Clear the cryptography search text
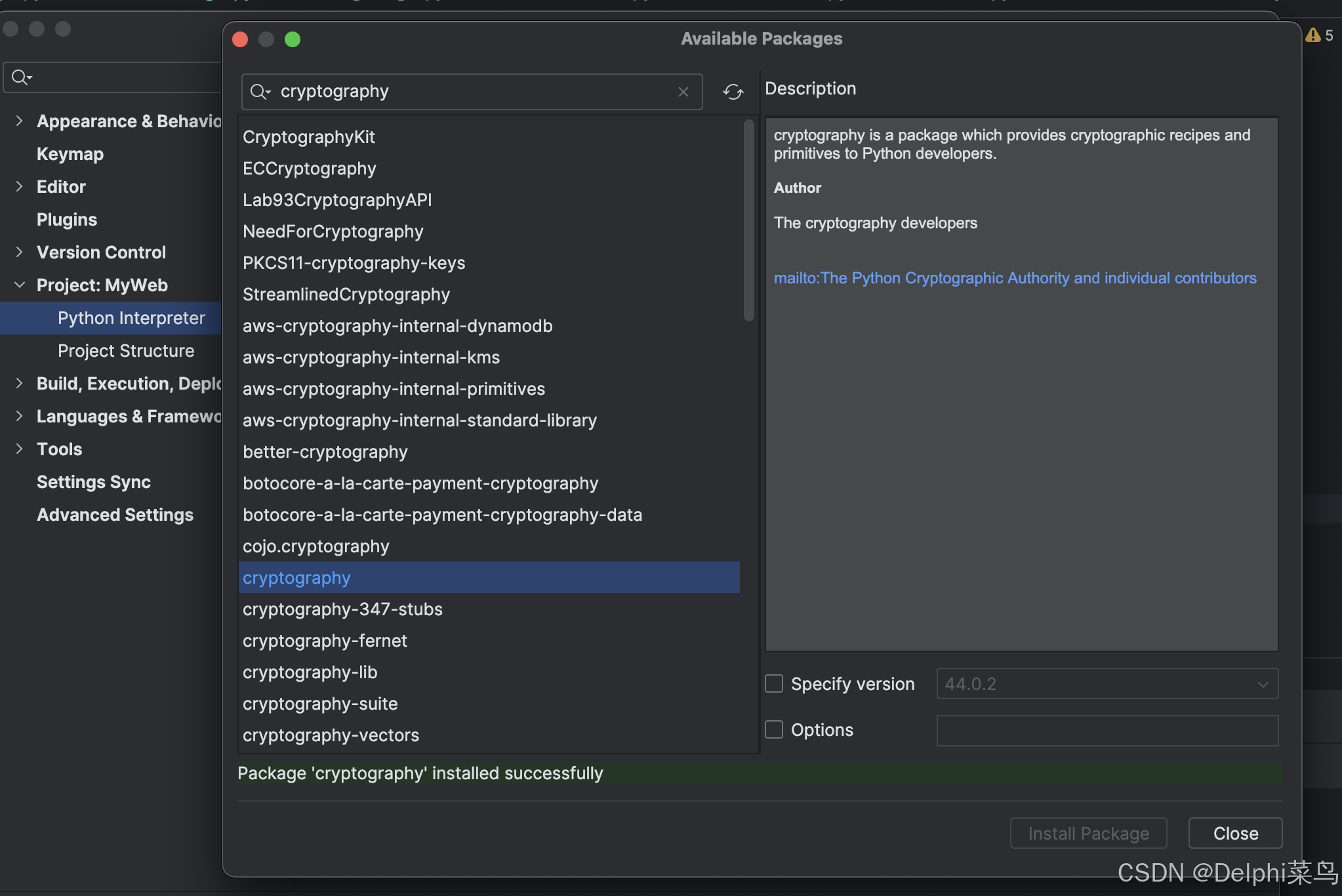The height and width of the screenshot is (896, 1342). pos(683,92)
